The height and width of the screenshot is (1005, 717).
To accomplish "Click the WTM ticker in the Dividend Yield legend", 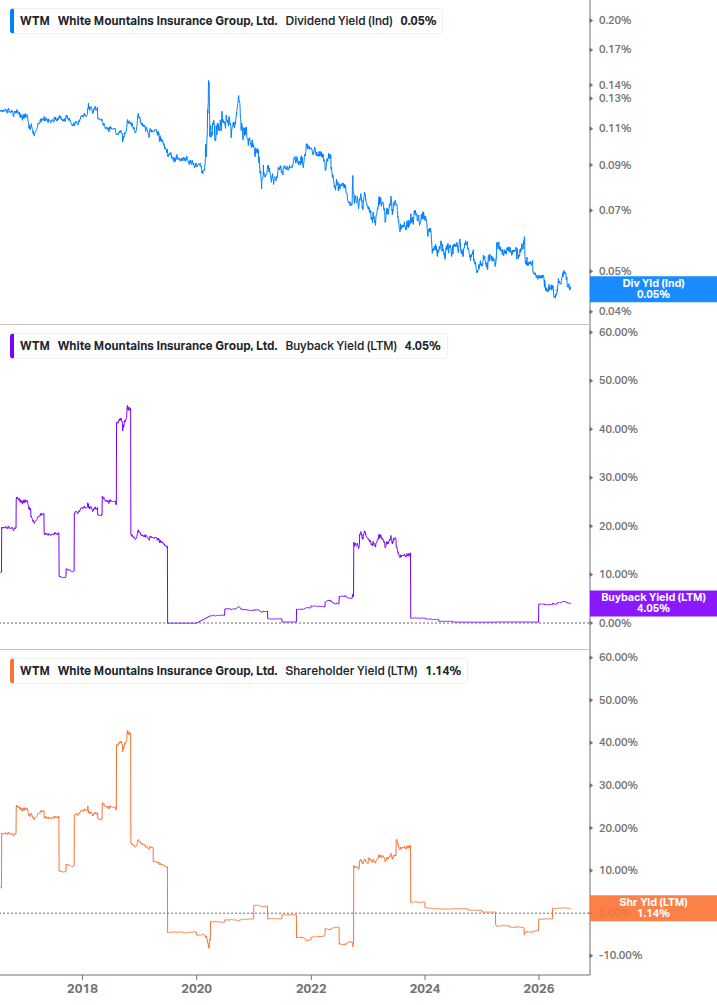I will point(35,21).
